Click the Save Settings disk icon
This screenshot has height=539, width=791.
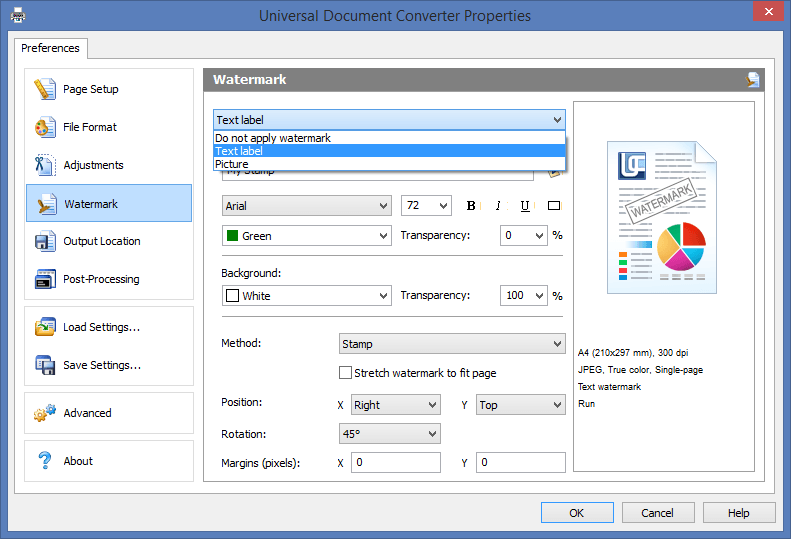tap(45, 365)
